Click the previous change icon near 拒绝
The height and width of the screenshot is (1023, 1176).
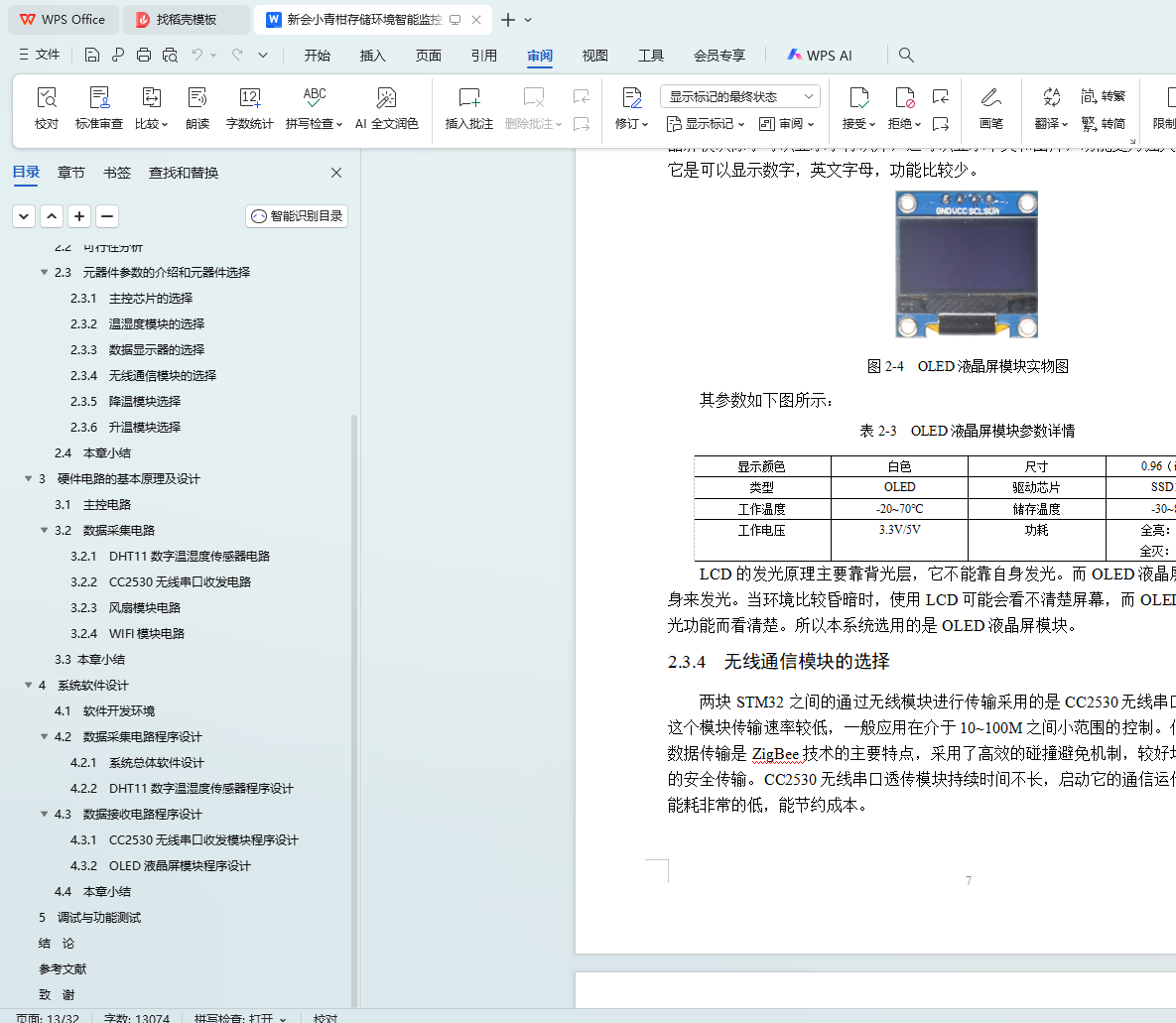coord(941,96)
